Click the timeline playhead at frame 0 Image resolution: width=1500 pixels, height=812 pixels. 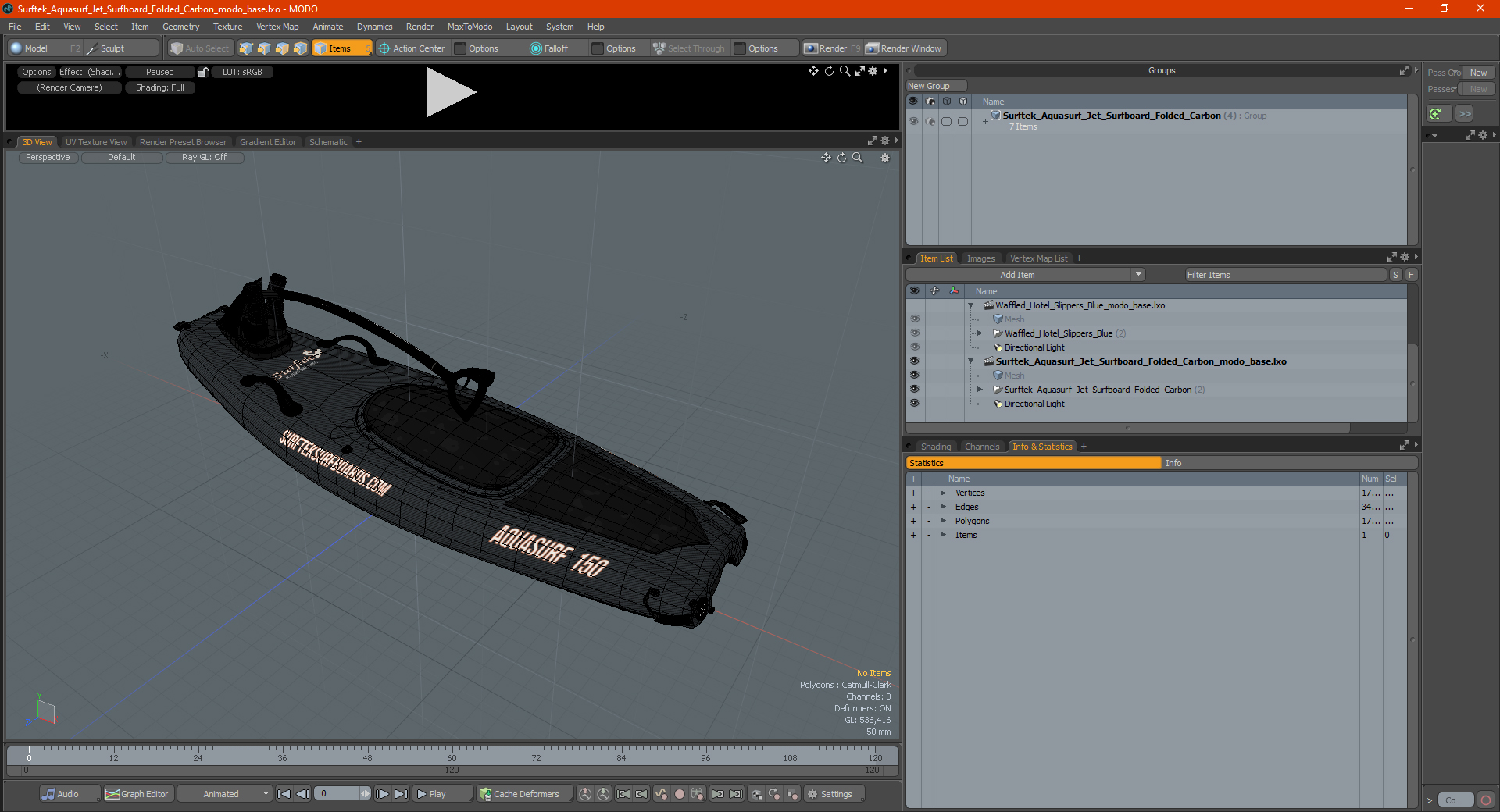point(29,755)
